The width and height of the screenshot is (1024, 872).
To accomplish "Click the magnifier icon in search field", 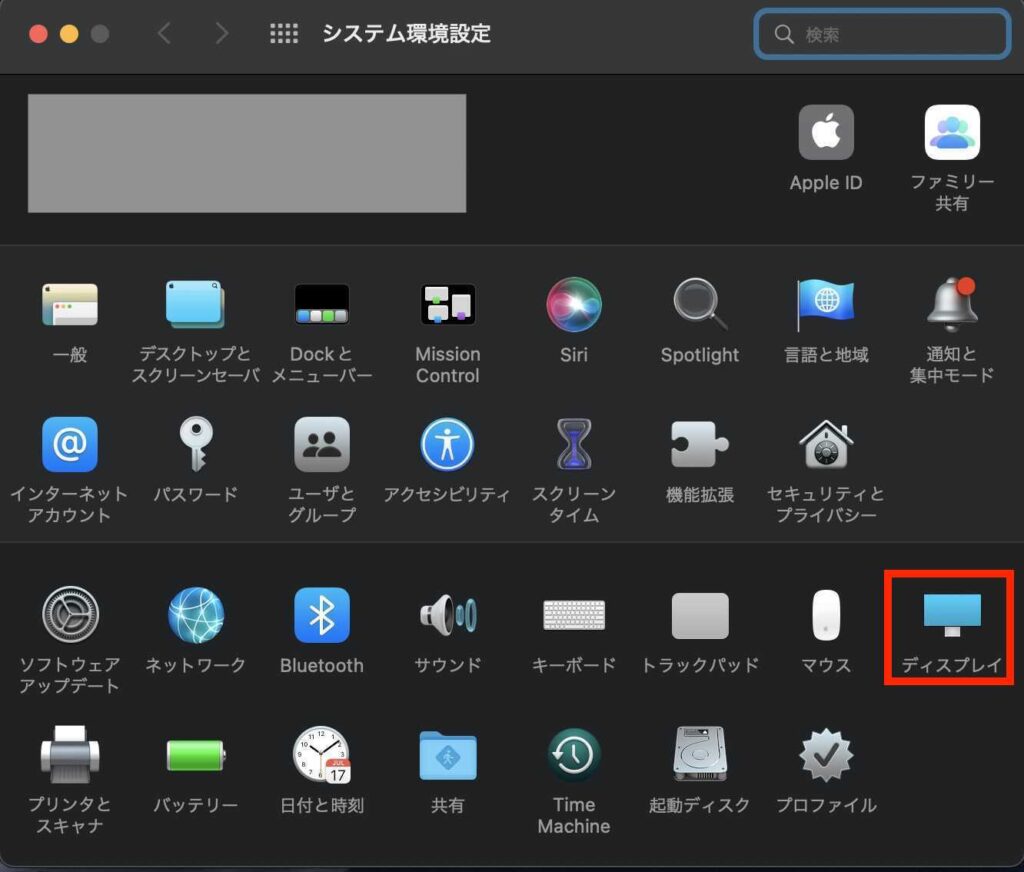I will (x=783, y=34).
